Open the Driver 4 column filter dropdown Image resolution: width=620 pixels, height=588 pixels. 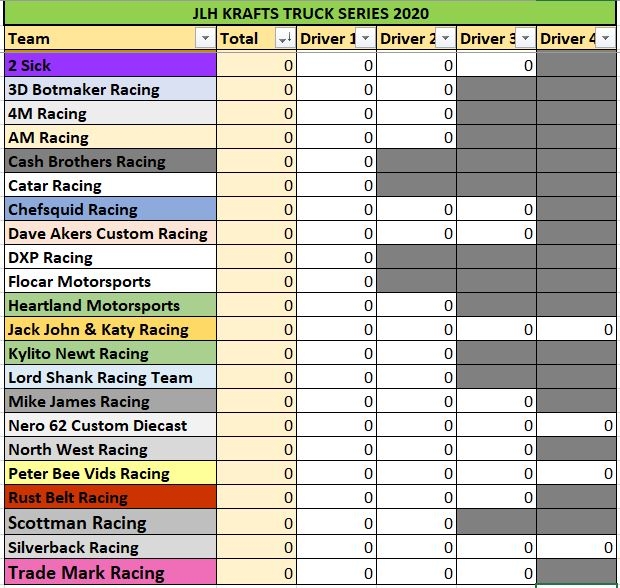[x=605, y=38]
